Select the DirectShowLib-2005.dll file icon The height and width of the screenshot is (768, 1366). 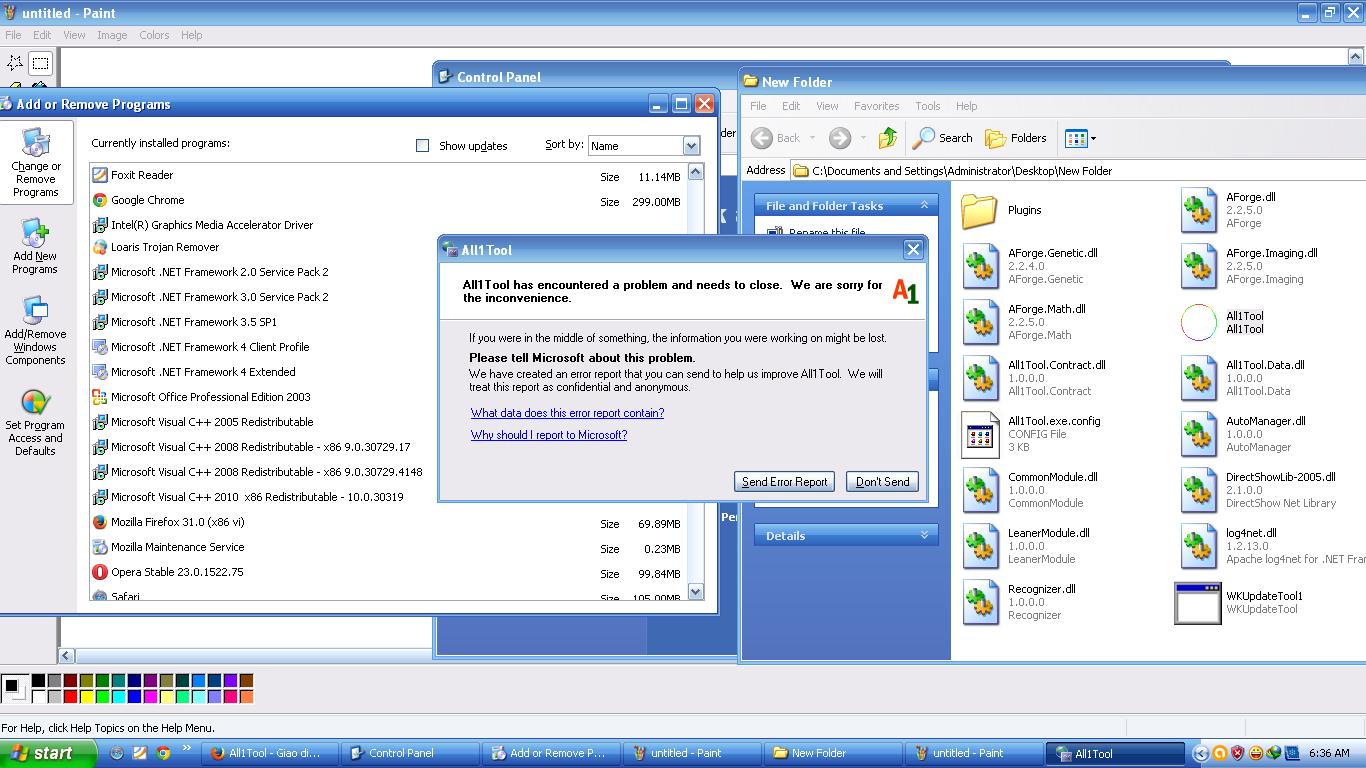tap(1199, 490)
